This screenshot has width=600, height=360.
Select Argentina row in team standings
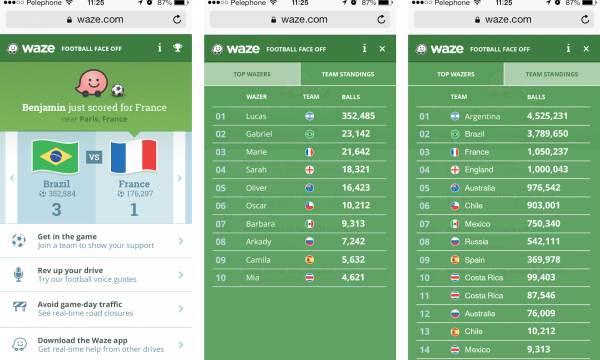click(x=503, y=116)
